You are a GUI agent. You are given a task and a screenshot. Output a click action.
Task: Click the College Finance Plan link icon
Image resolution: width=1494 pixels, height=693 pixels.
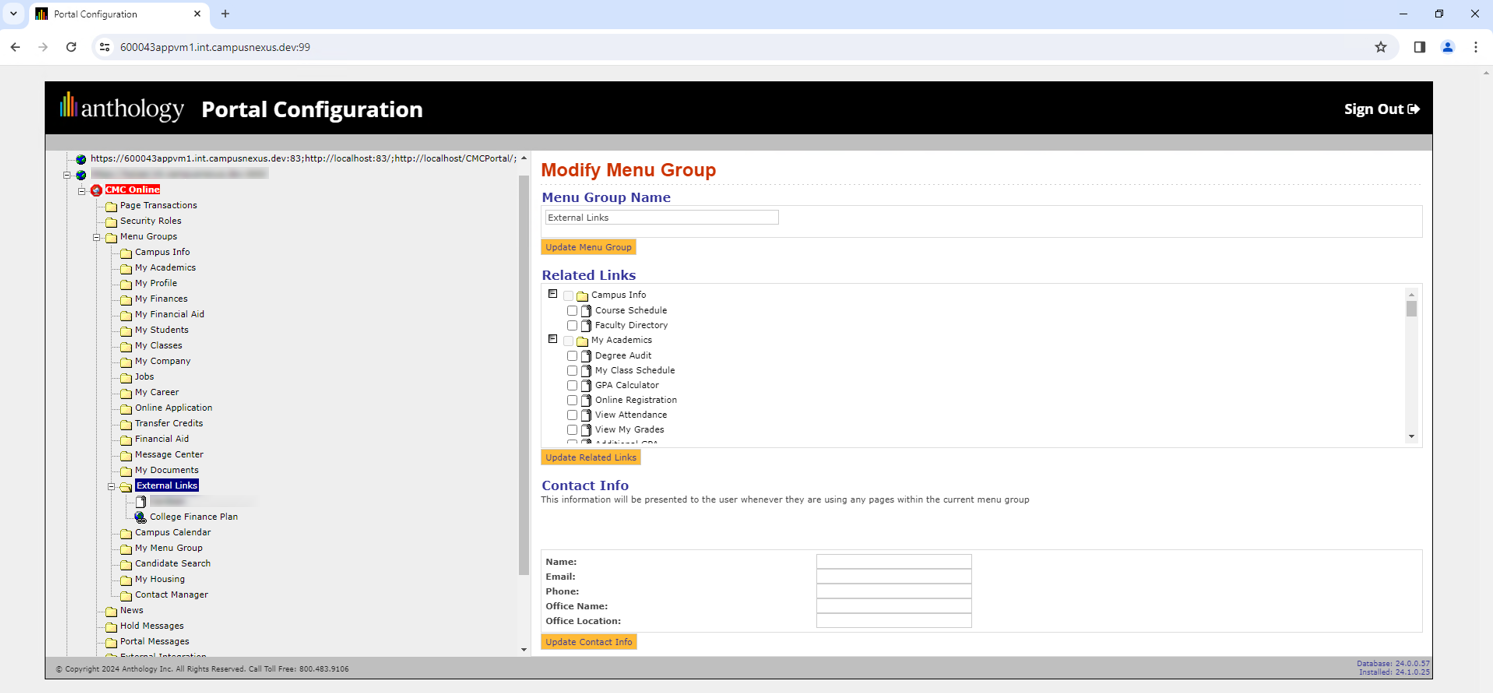click(x=141, y=517)
